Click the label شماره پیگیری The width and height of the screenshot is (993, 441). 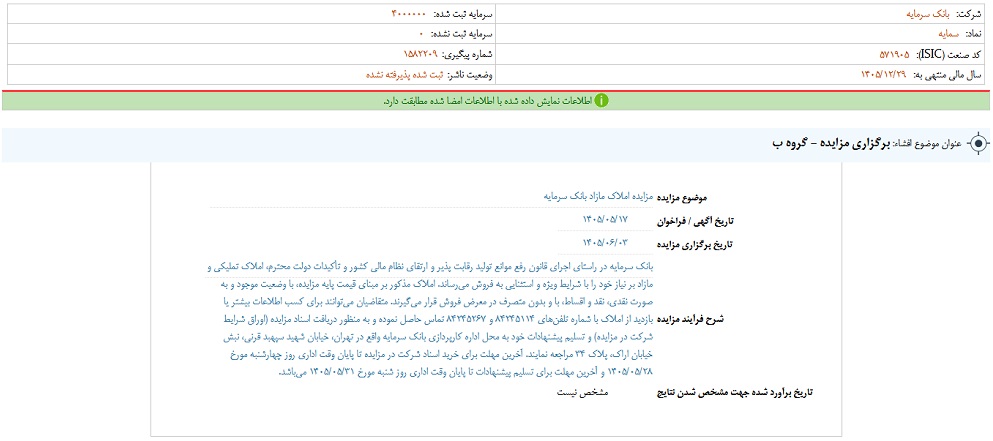[x=465, y=54]
